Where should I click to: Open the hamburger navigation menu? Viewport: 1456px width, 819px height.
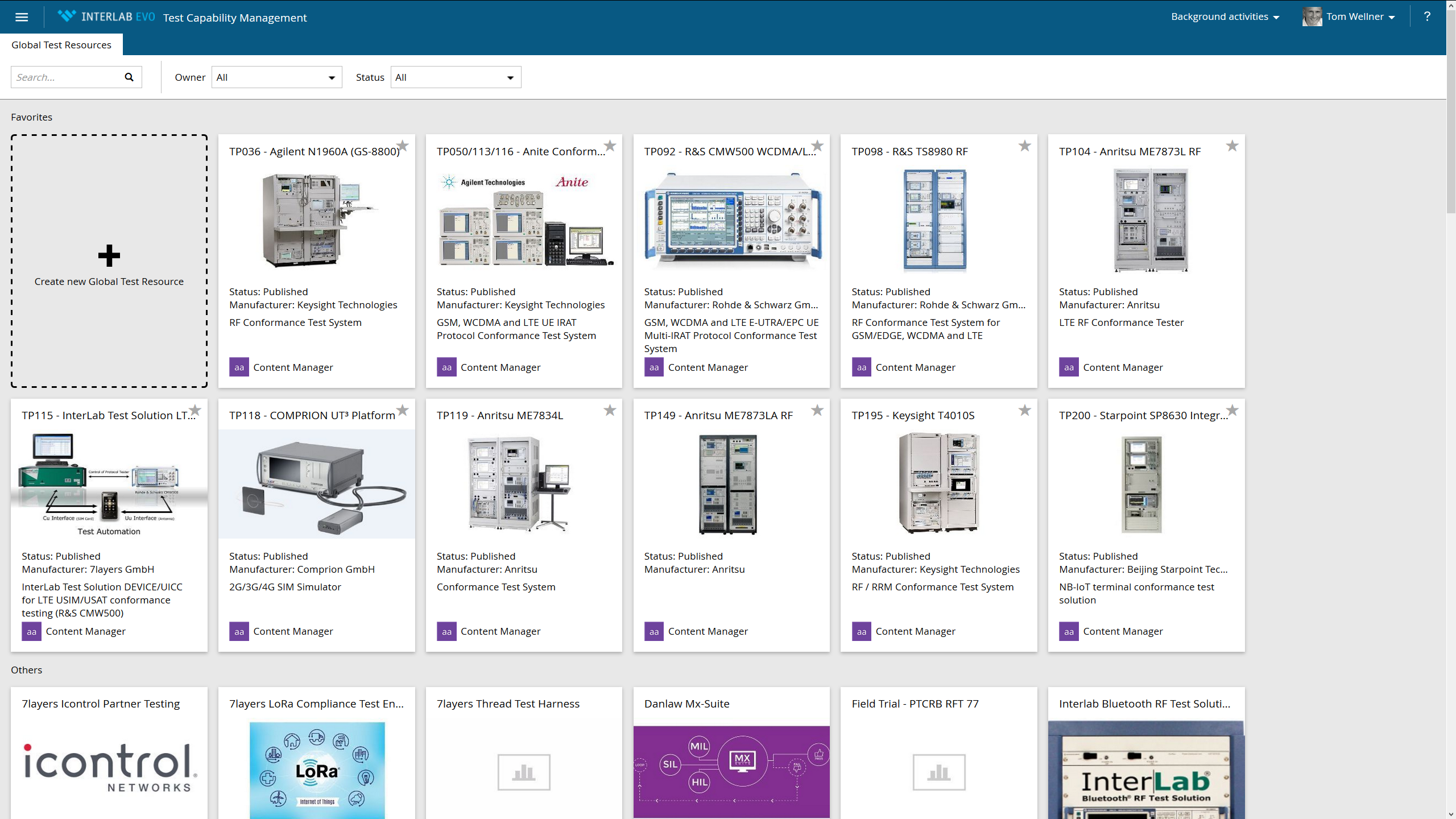(x=22, y=17)
